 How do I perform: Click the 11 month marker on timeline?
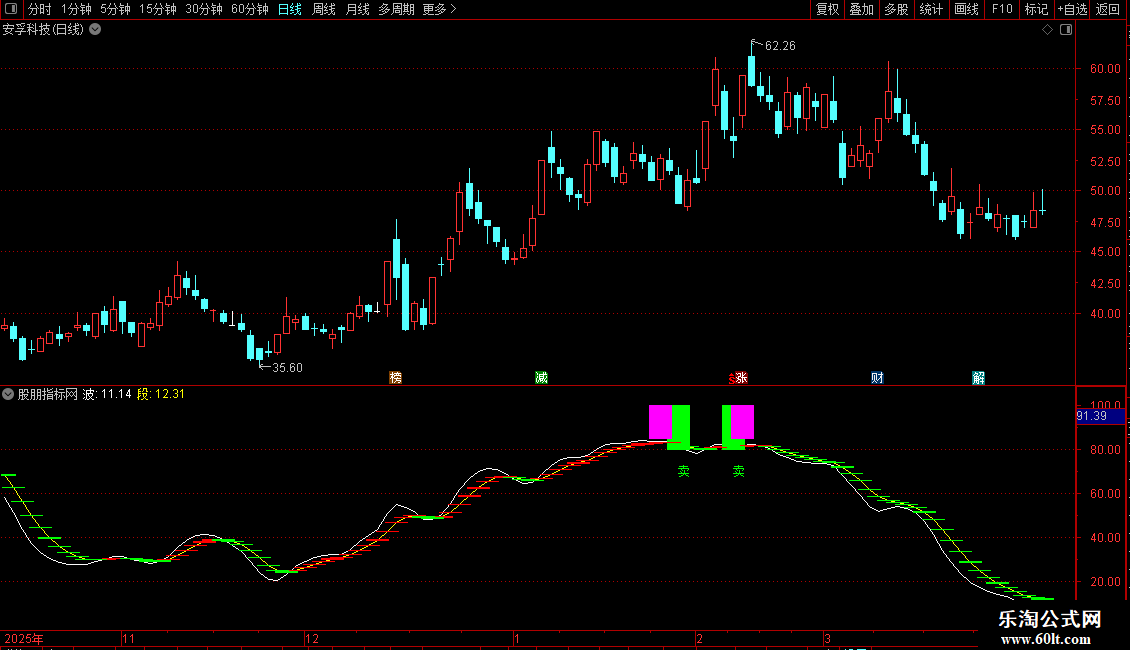point(128,638)
